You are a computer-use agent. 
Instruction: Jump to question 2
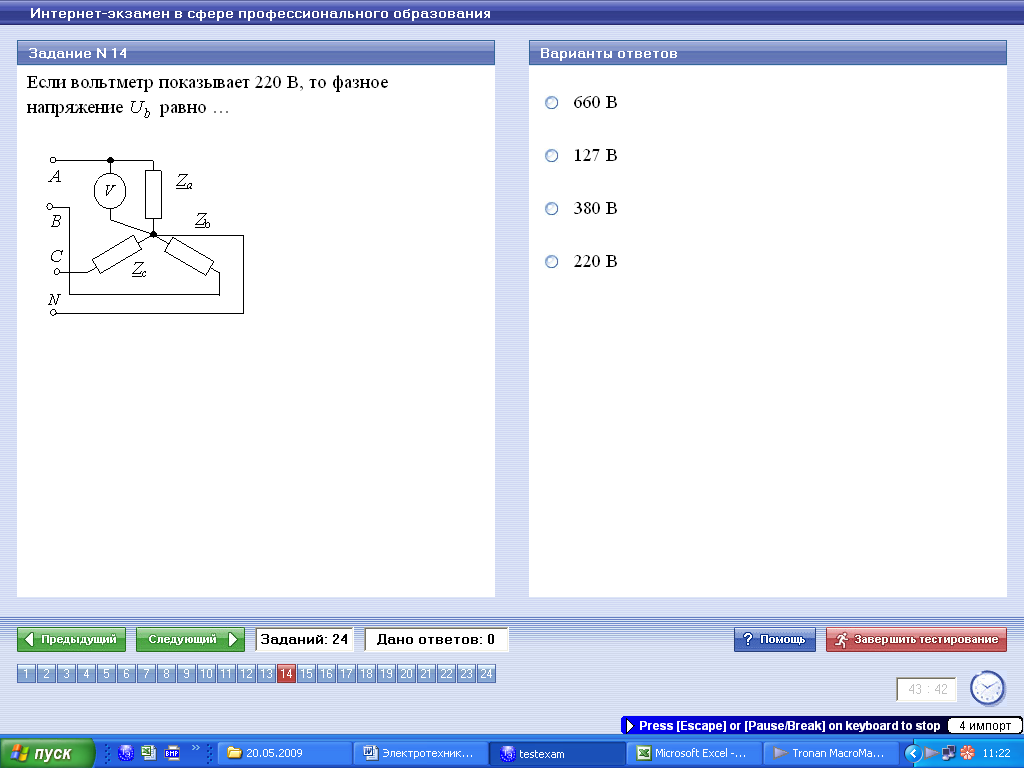click(x=46, y=673)
